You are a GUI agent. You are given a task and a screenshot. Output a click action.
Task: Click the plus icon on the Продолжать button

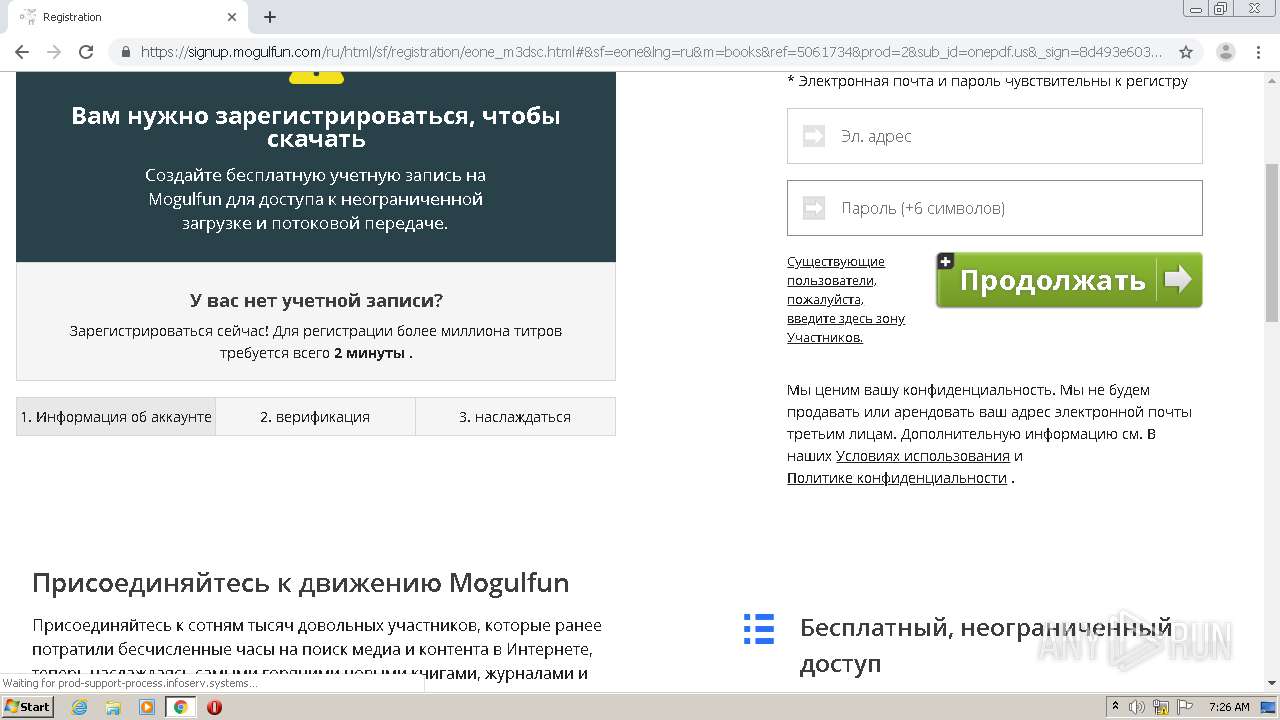(945, 261)
